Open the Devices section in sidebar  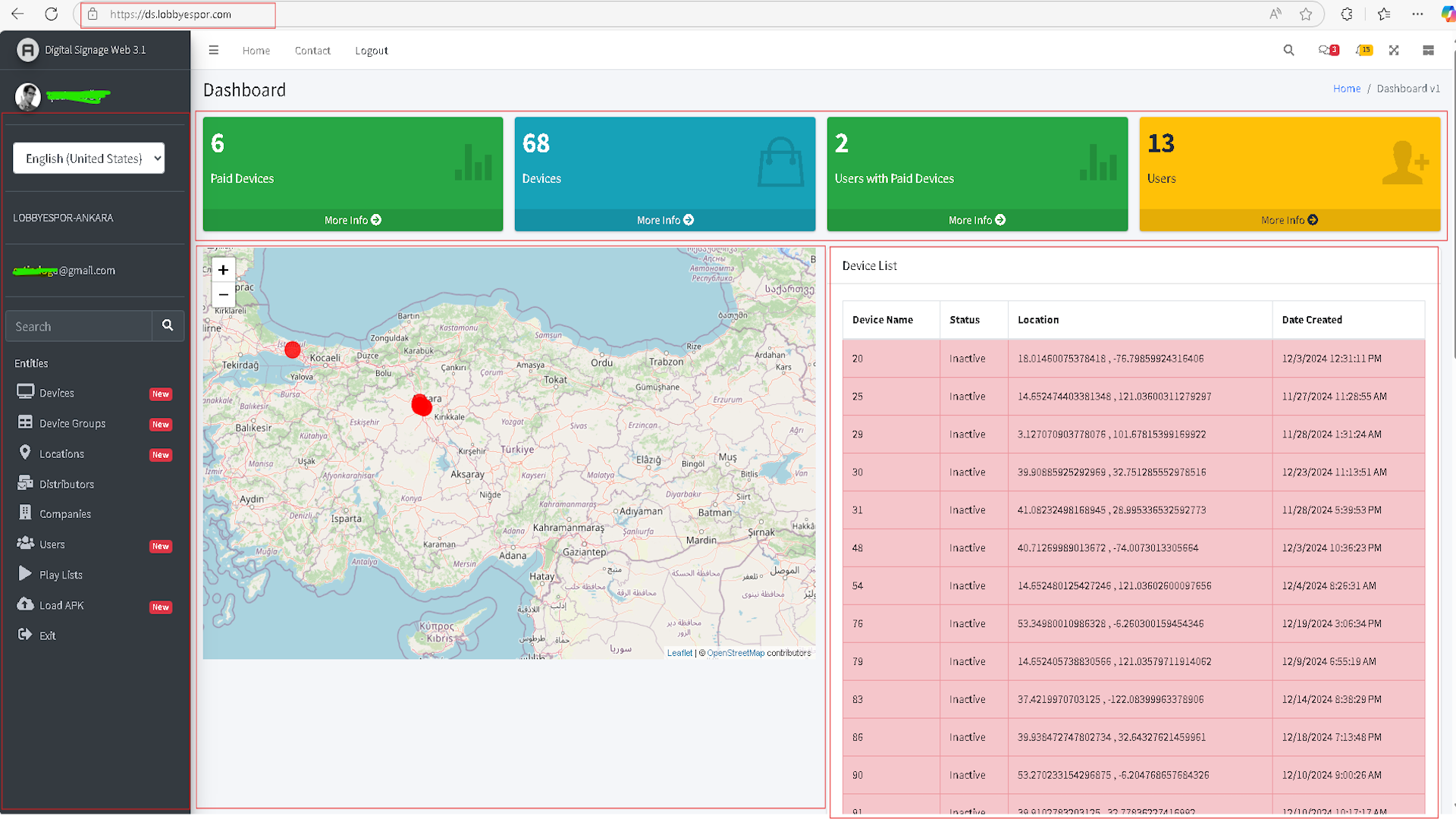click(x=55, y=392)
